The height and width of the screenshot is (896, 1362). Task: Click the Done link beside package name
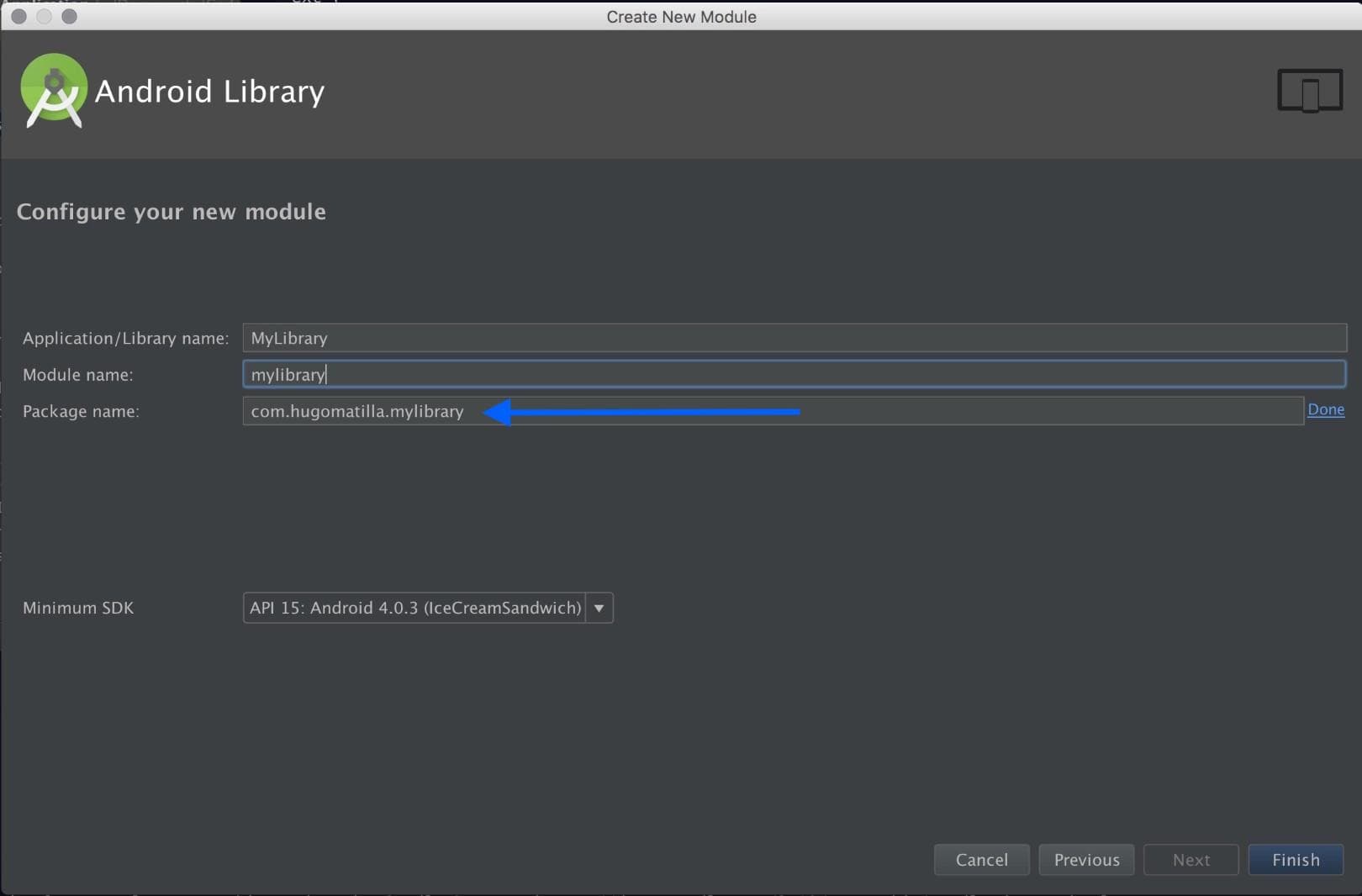coord(1325,410)
